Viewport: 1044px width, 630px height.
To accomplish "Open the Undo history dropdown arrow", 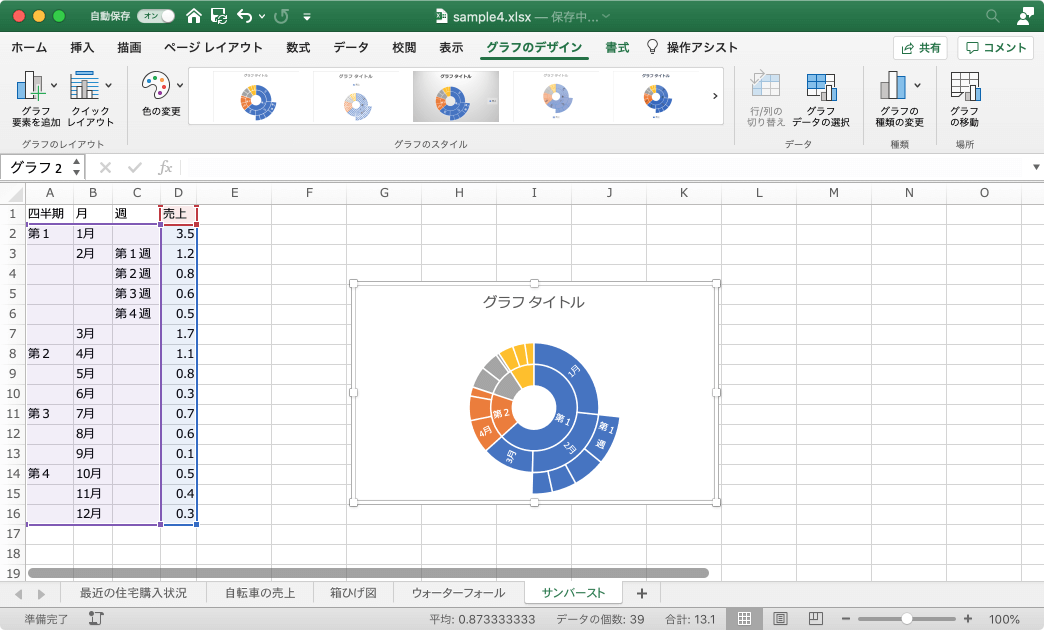I will 262,17.
